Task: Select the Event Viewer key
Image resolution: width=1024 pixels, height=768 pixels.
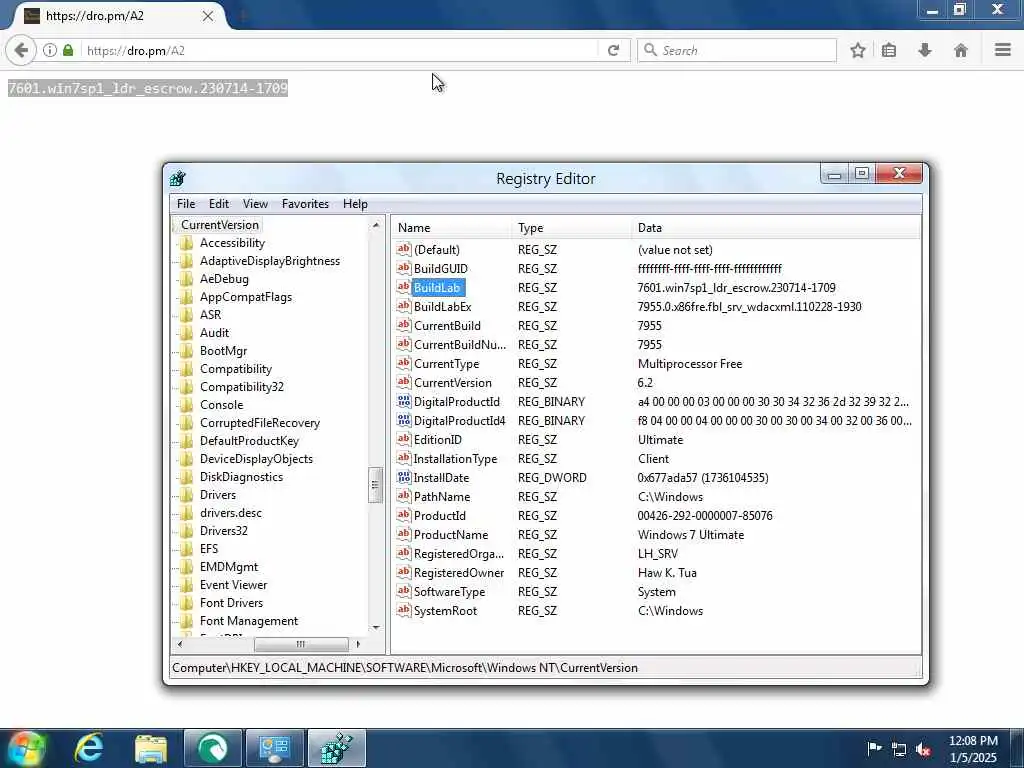Action: click(233, 585)
